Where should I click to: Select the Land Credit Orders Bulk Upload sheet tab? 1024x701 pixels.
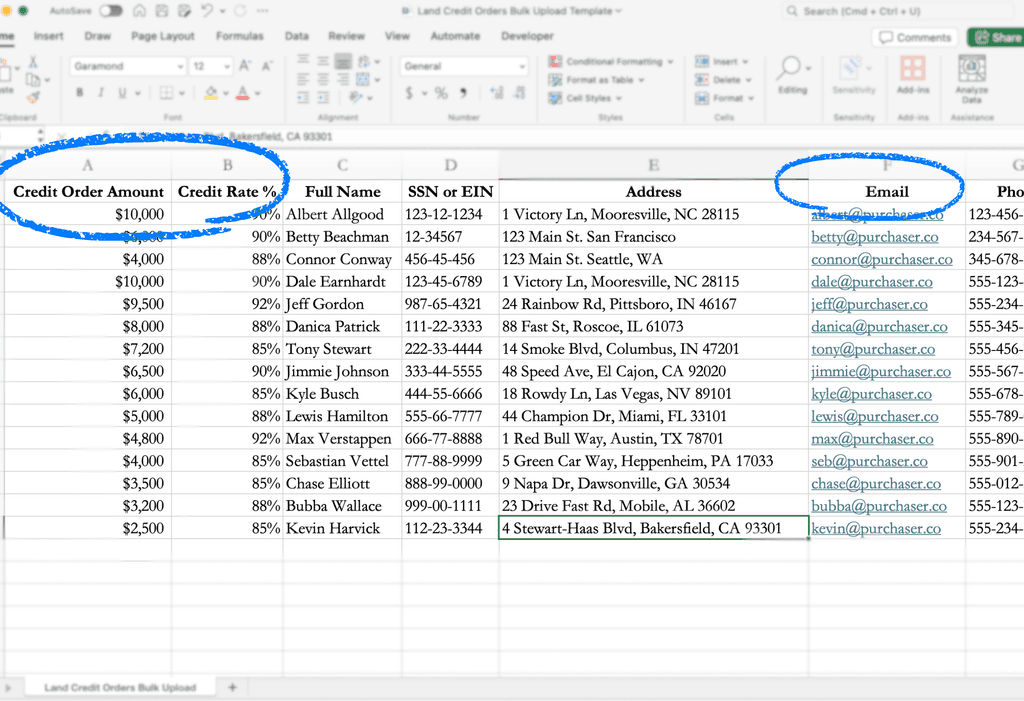[120, 687]
